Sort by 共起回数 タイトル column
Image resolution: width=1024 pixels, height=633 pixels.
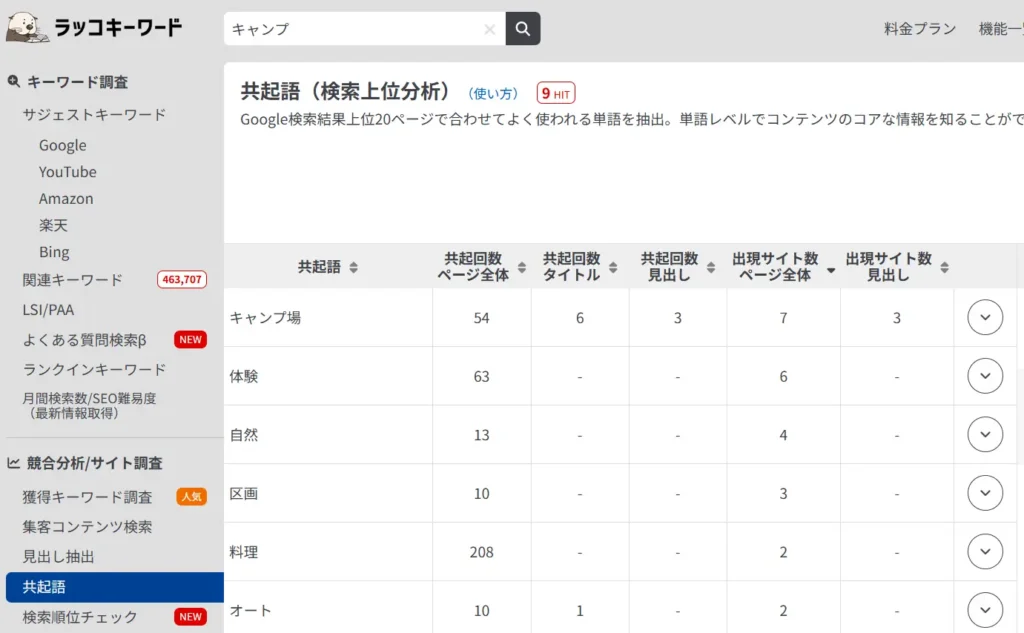tap(613, 267)
